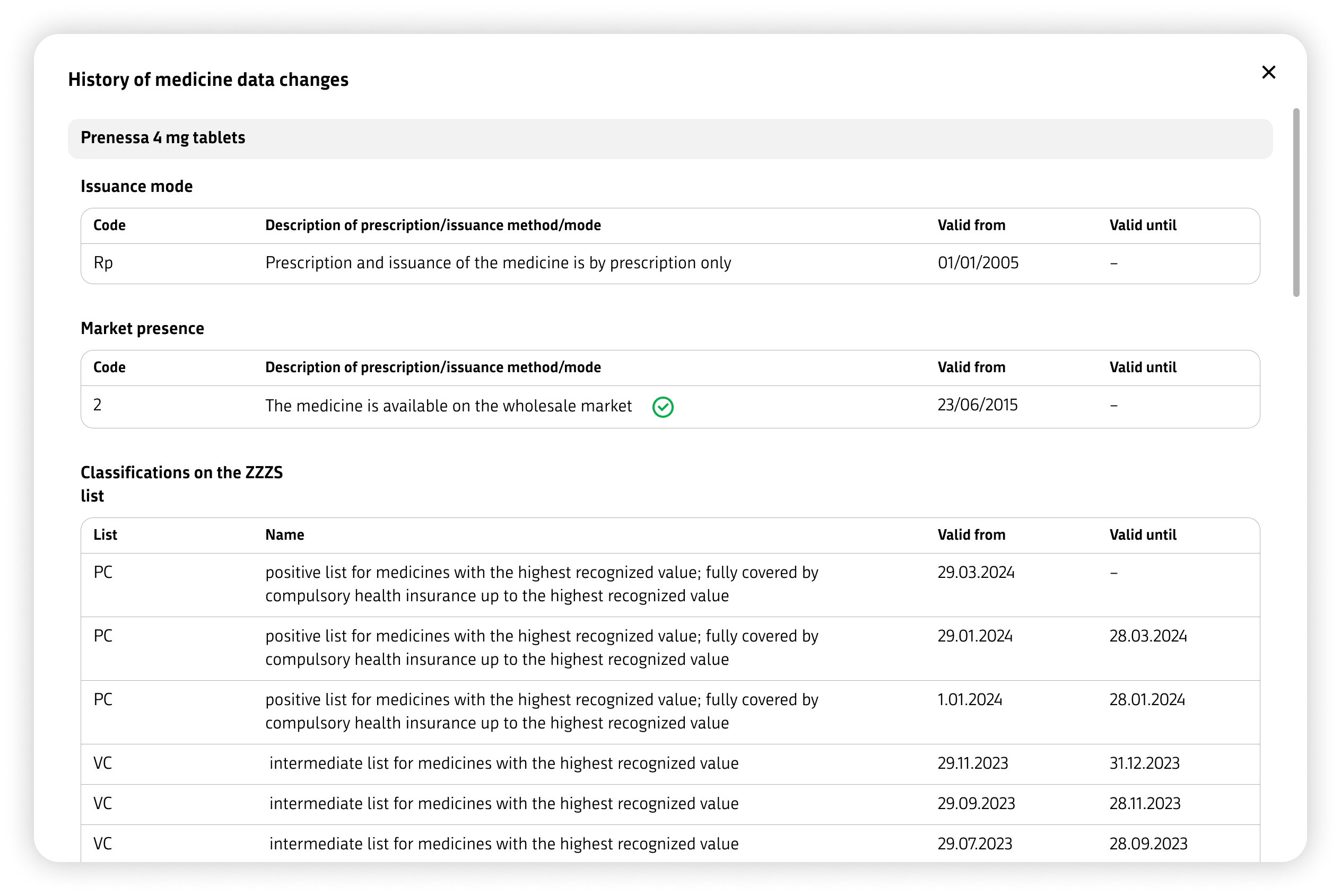
Task: Click the Name column header in ZZZS table
Action: tap(284, 535)
